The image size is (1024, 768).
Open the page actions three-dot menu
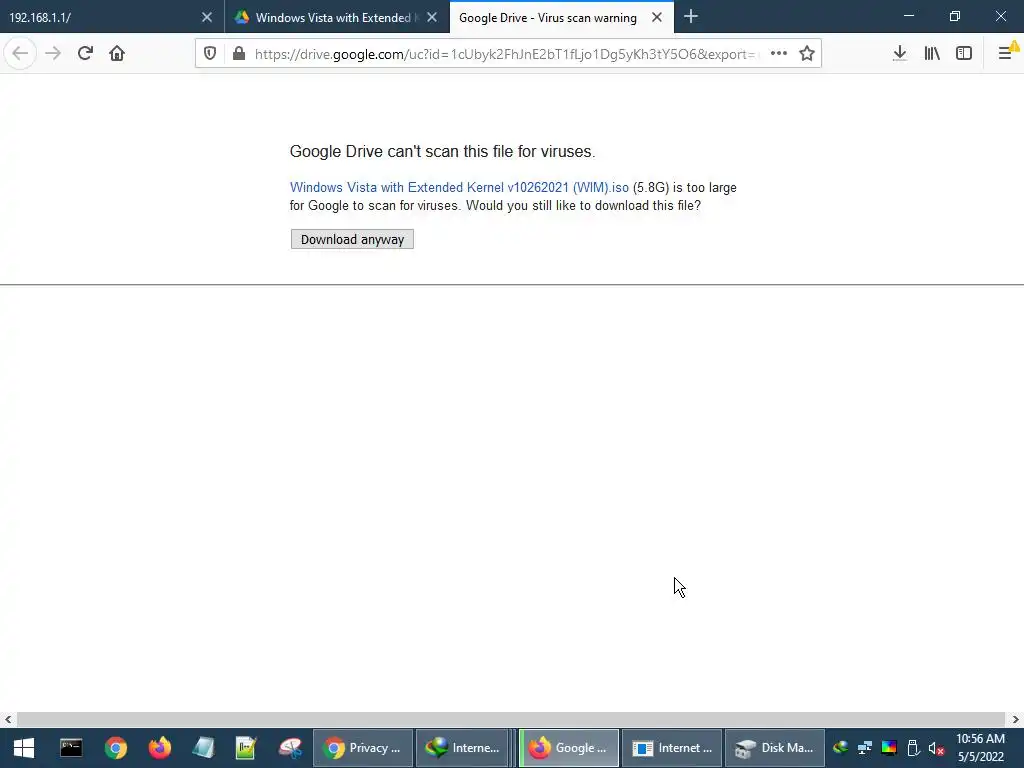(778, 54)
